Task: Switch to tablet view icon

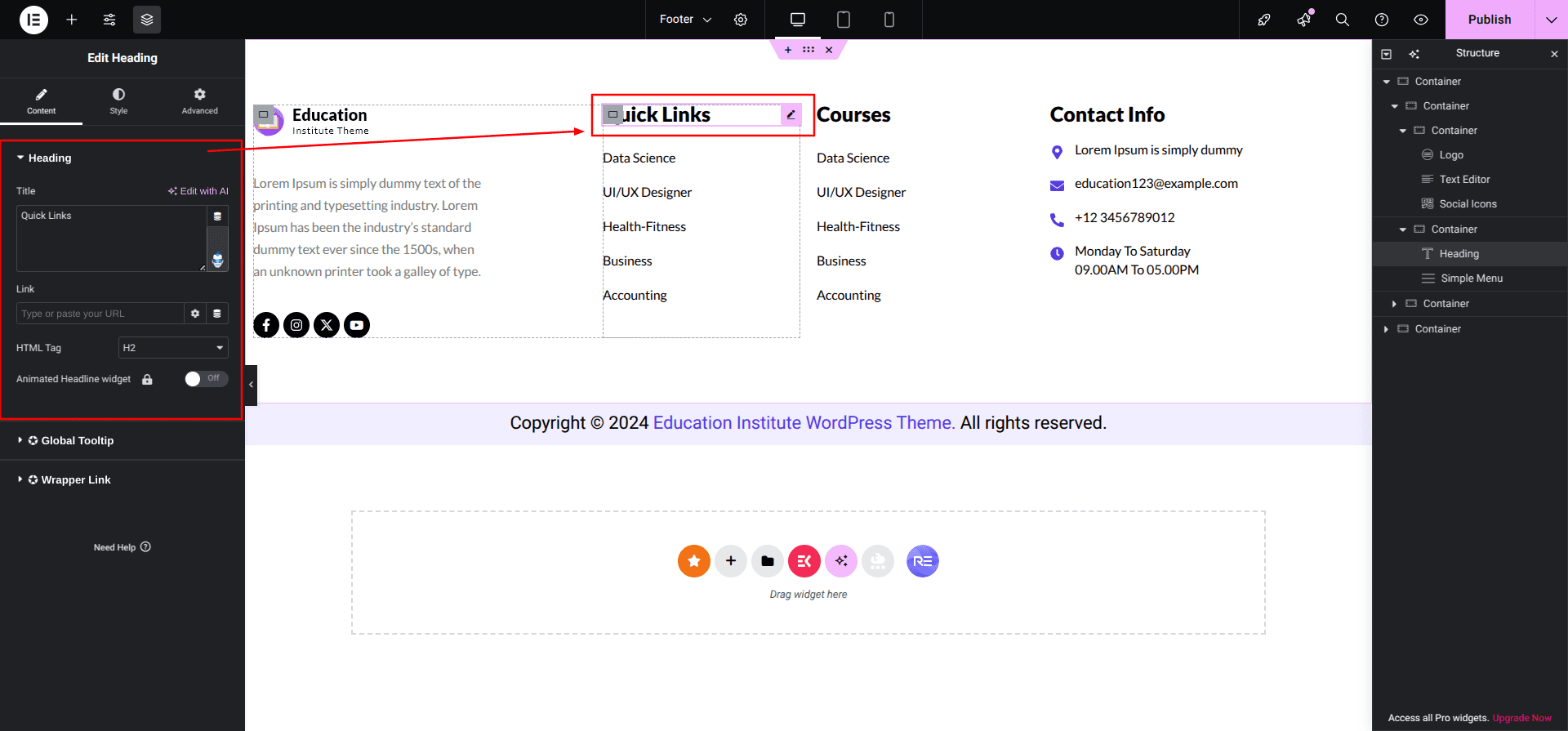Action: [844, 20]
